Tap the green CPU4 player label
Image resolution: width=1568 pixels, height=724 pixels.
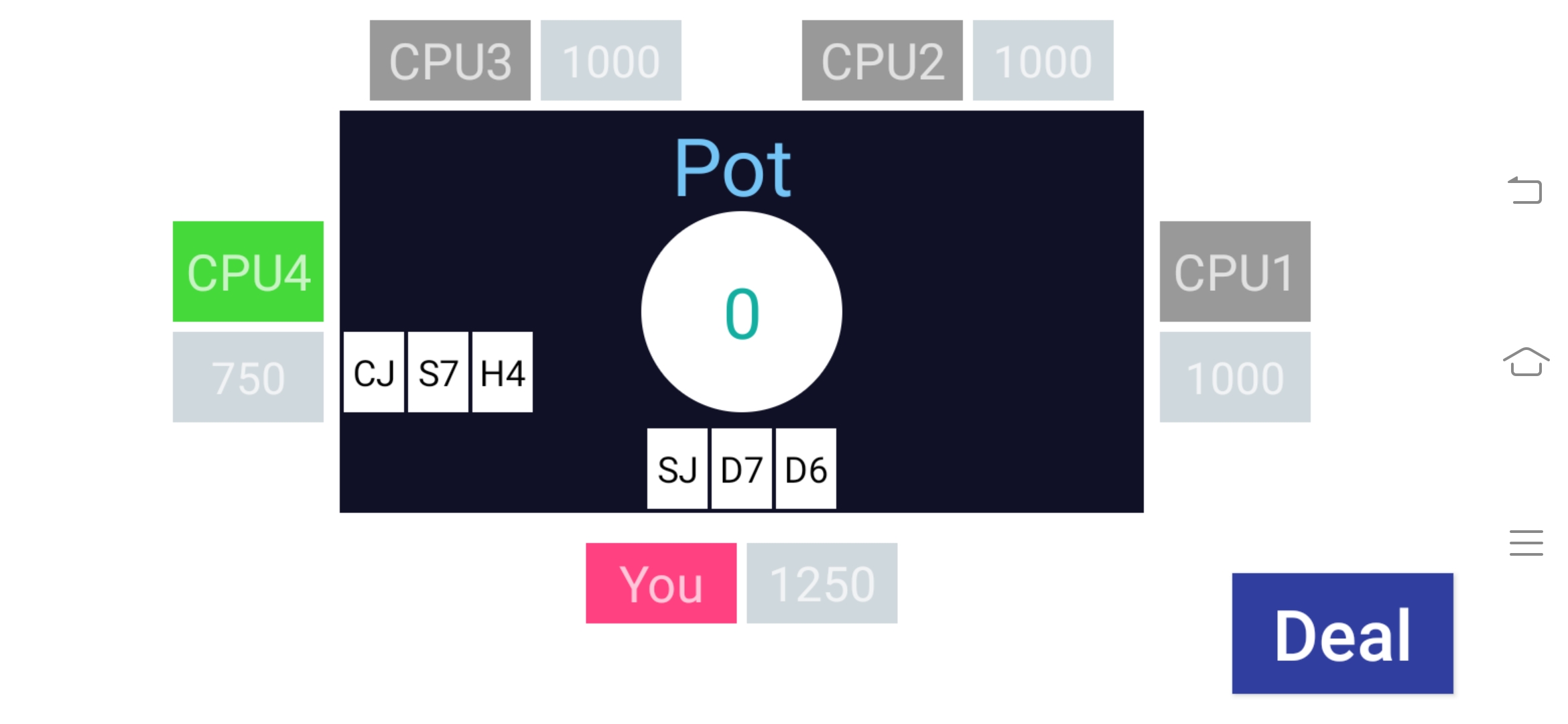(x=248, y=271)
